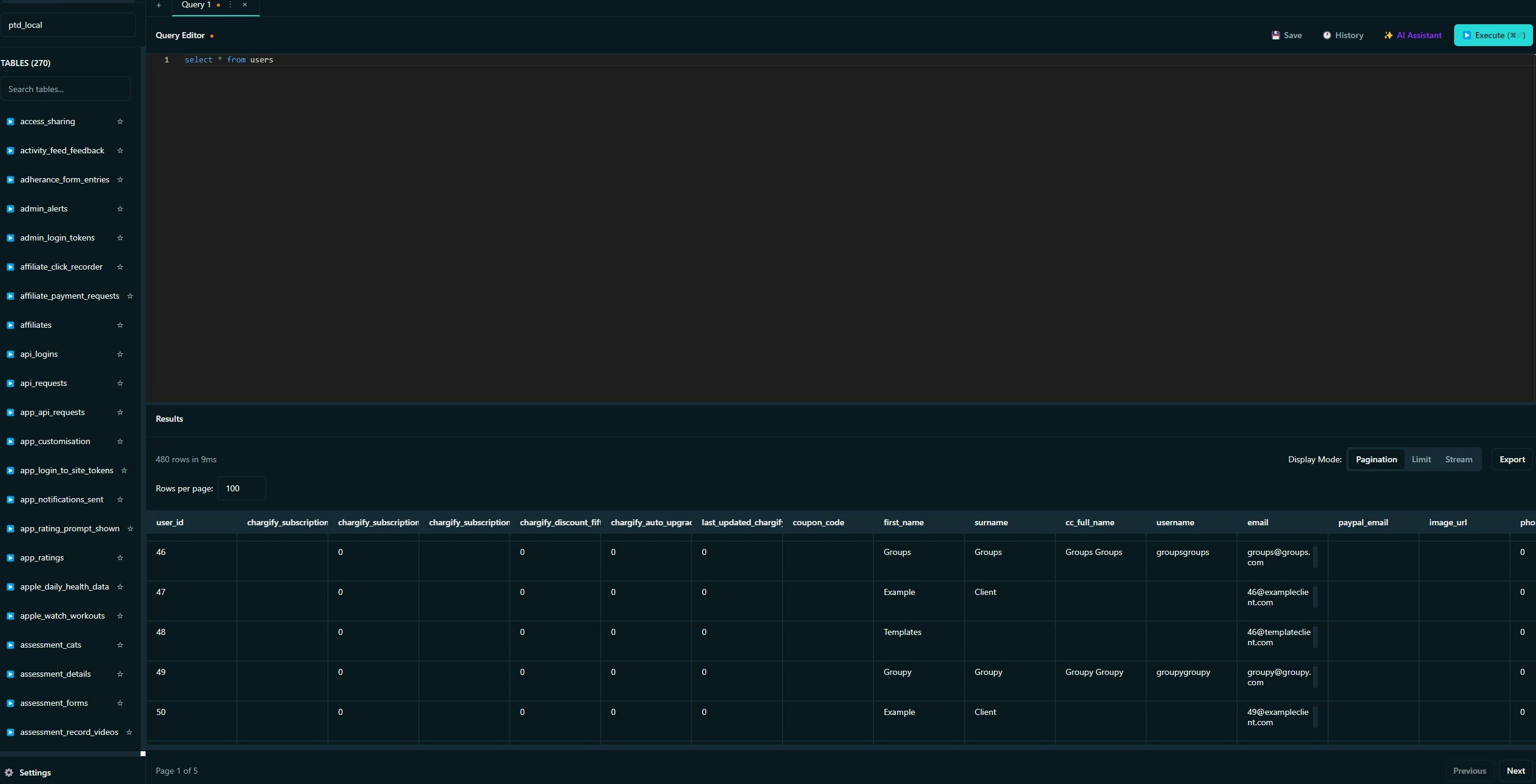1536x784 pixels.
Task: Click the Export button for query results
Action: (x=1512, y=459)
